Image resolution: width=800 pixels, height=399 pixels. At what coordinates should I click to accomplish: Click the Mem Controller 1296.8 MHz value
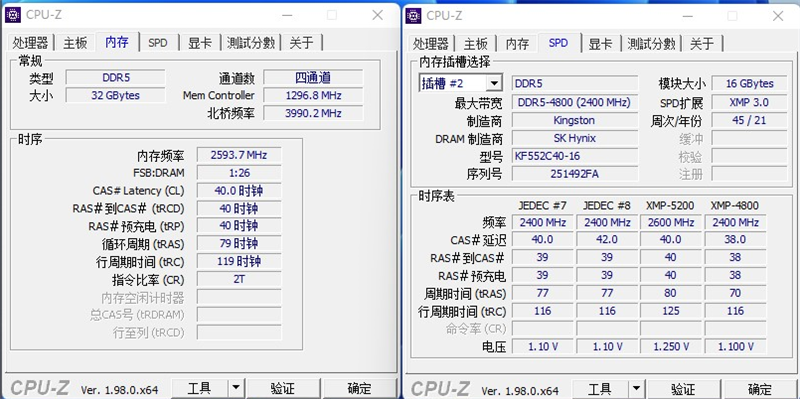coord(313,95)
